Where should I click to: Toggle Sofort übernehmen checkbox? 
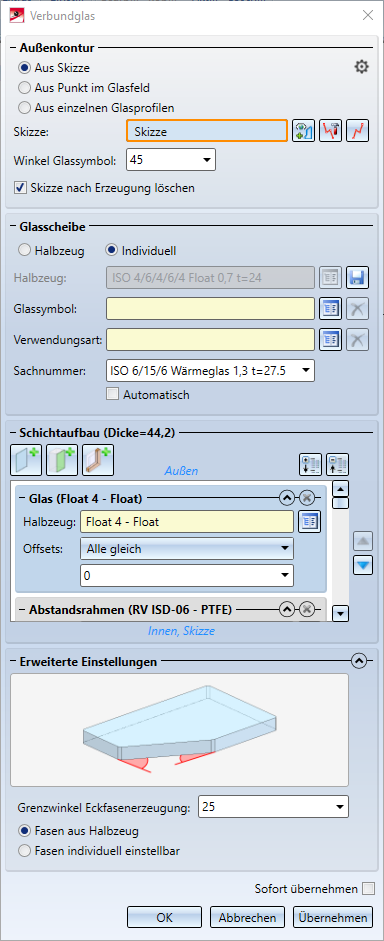[368, 889]
